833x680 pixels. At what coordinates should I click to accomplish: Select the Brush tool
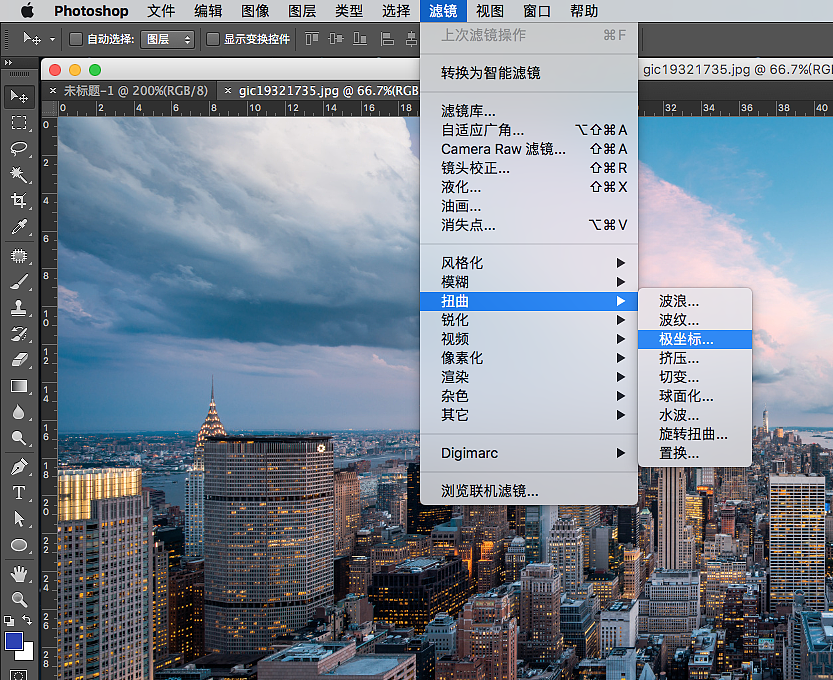pos(19,282)
